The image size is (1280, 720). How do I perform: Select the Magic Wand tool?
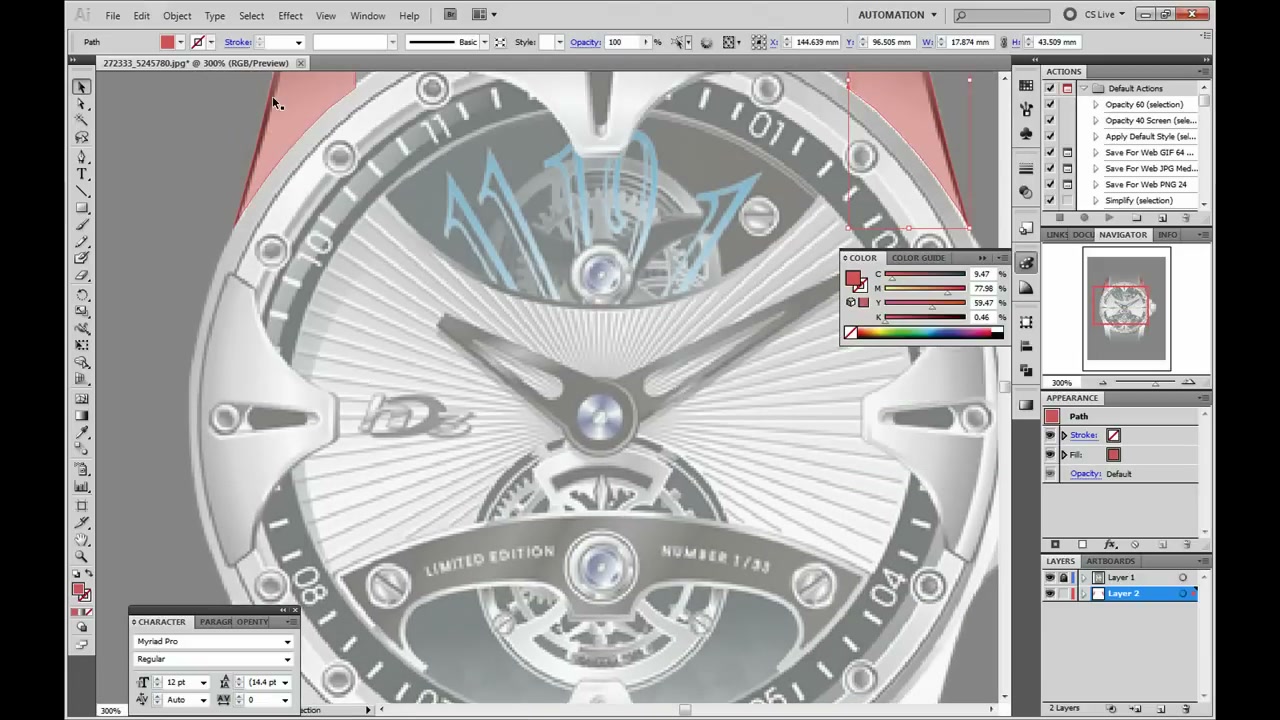82,121
